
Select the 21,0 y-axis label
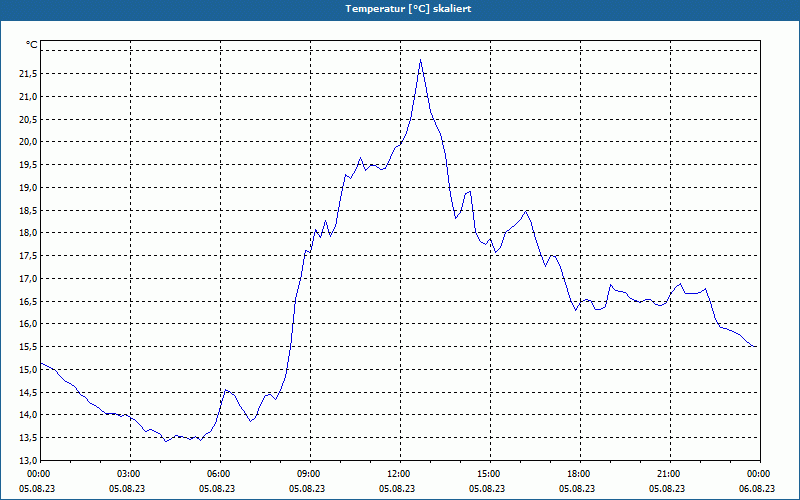pyautogui.click(x=28, y=96)
